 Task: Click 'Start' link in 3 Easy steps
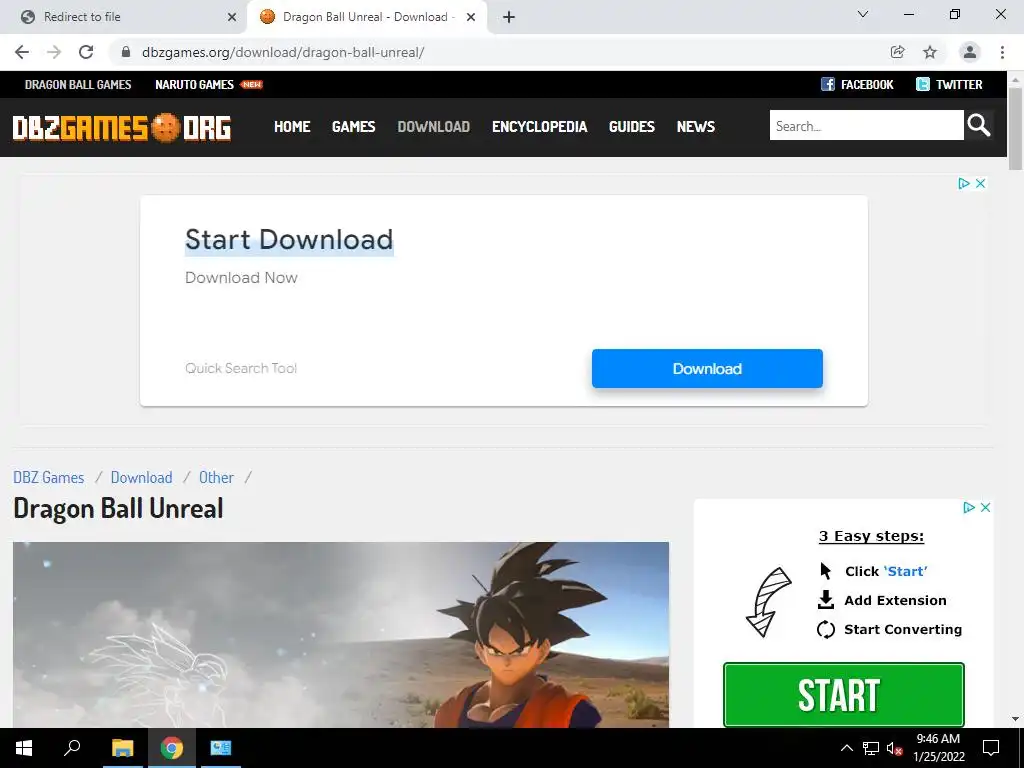point(905,571)
